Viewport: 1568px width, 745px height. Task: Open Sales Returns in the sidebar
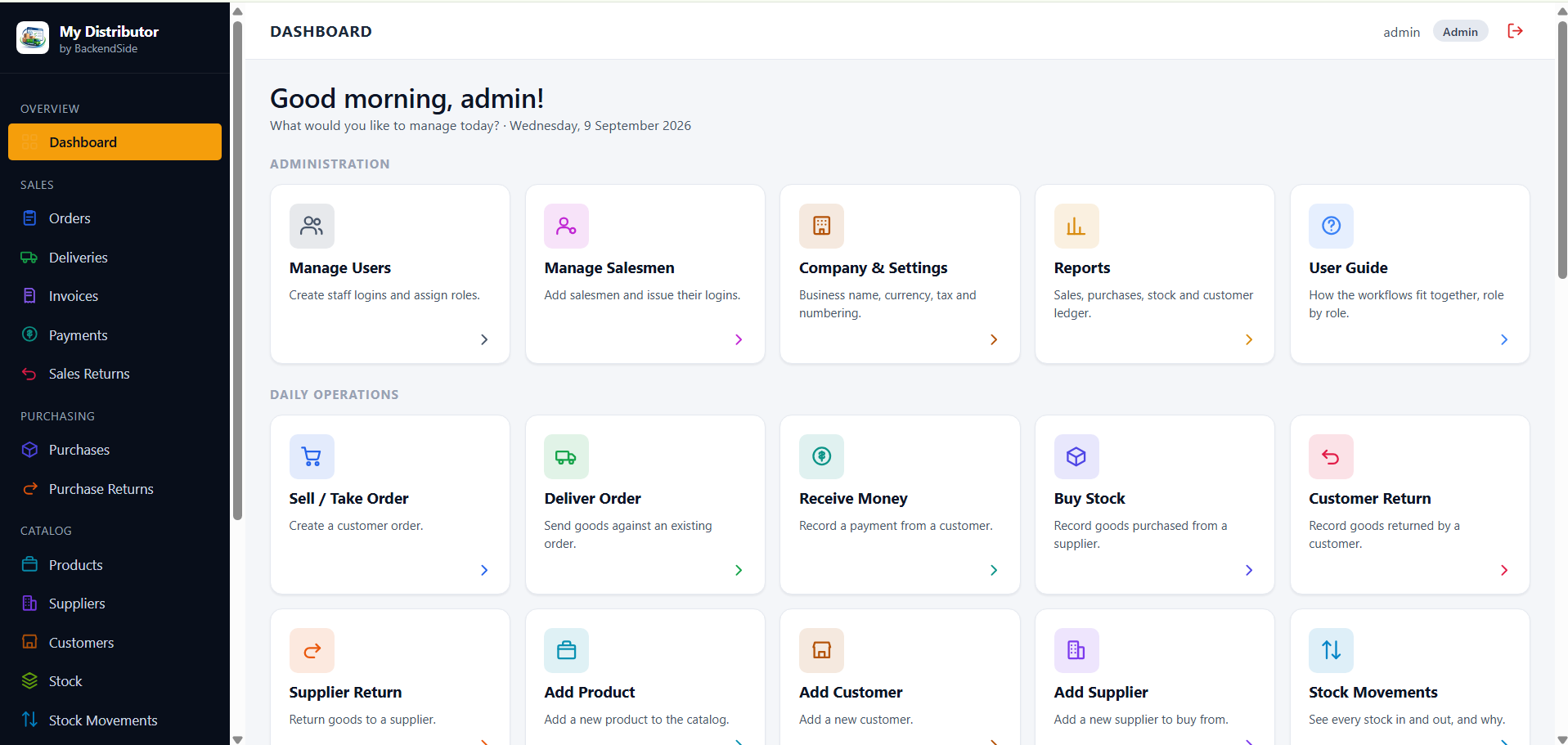[115, 374]
